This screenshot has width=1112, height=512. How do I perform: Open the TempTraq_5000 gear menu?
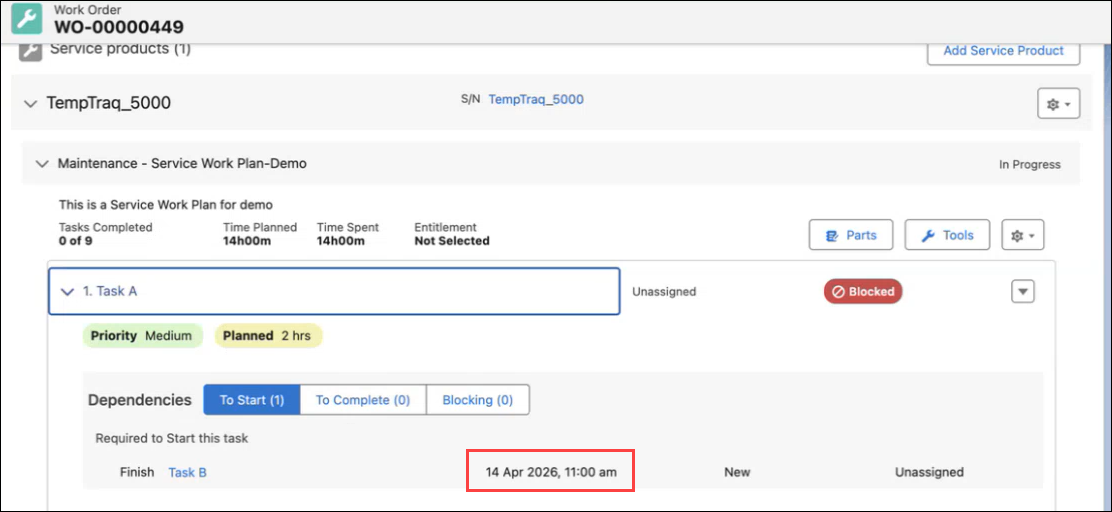tap(1058, 104)
